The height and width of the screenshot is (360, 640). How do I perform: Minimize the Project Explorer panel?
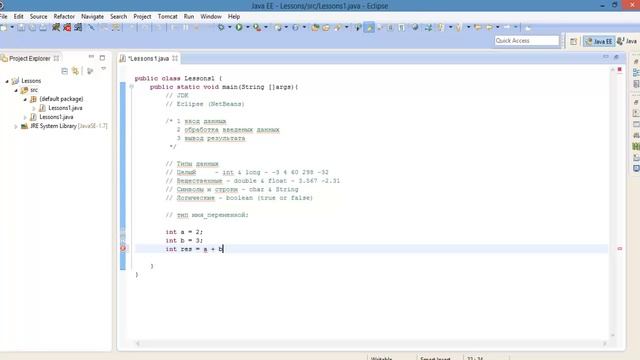coord(91,57)
